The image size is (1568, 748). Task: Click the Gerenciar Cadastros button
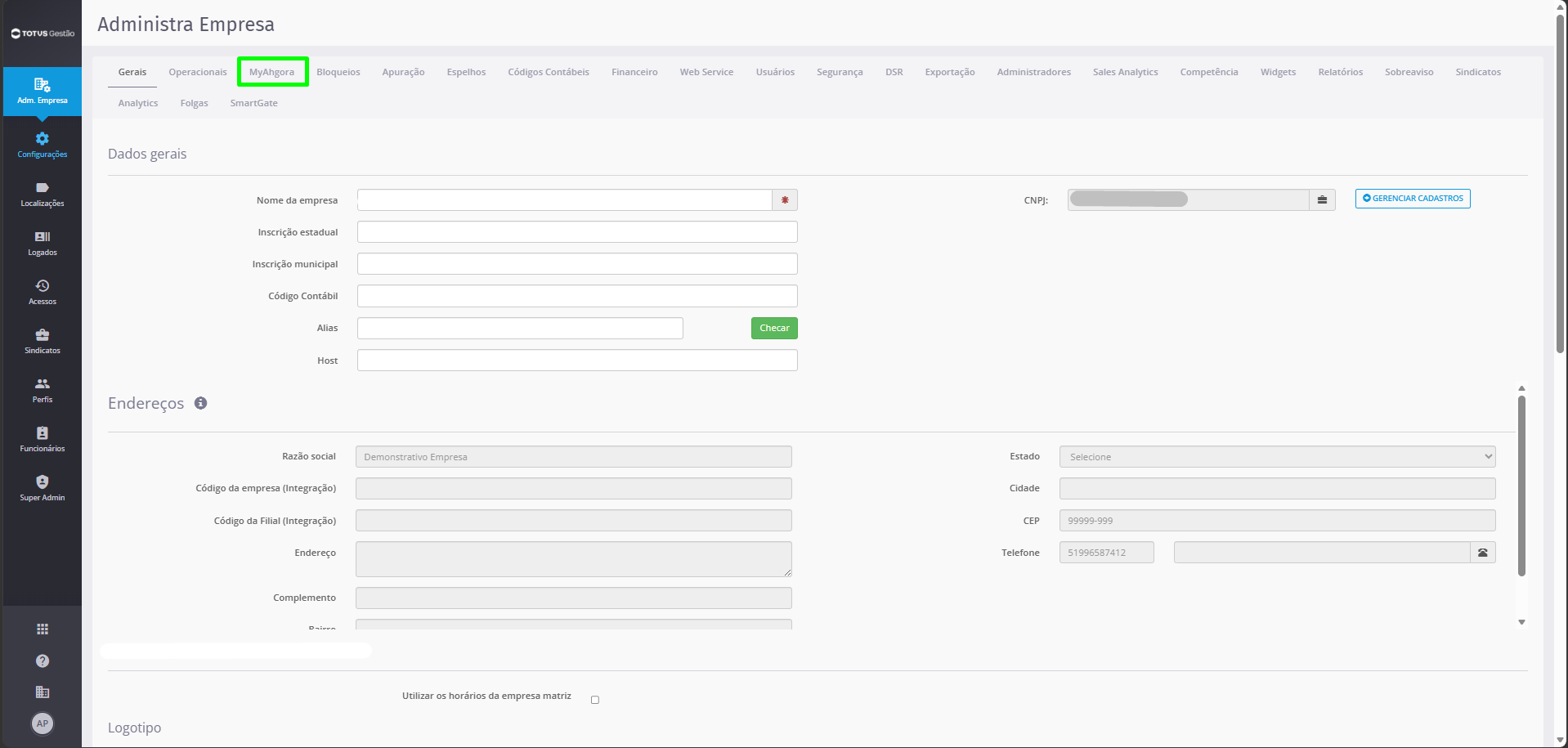pyautogui.click(x=1413, y=199)
